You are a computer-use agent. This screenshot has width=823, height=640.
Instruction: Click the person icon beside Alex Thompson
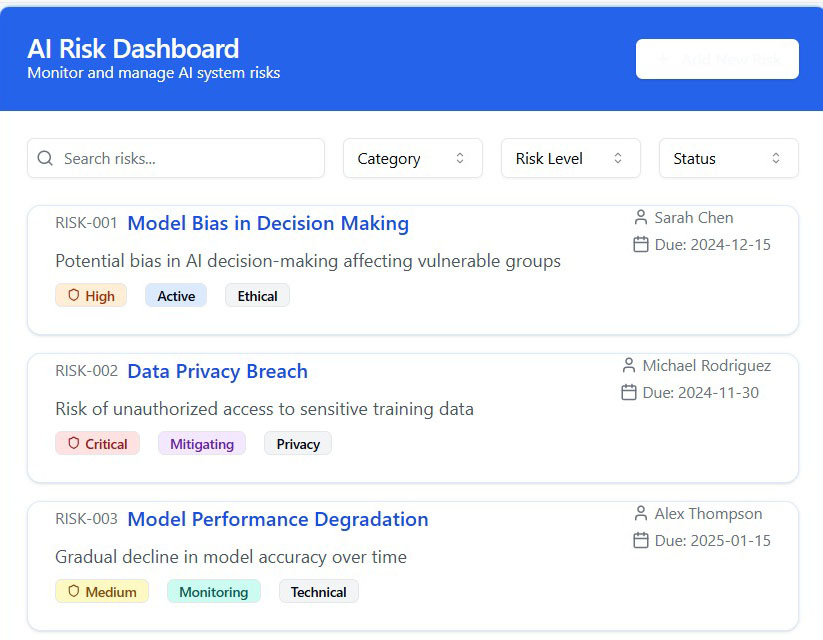640,513
